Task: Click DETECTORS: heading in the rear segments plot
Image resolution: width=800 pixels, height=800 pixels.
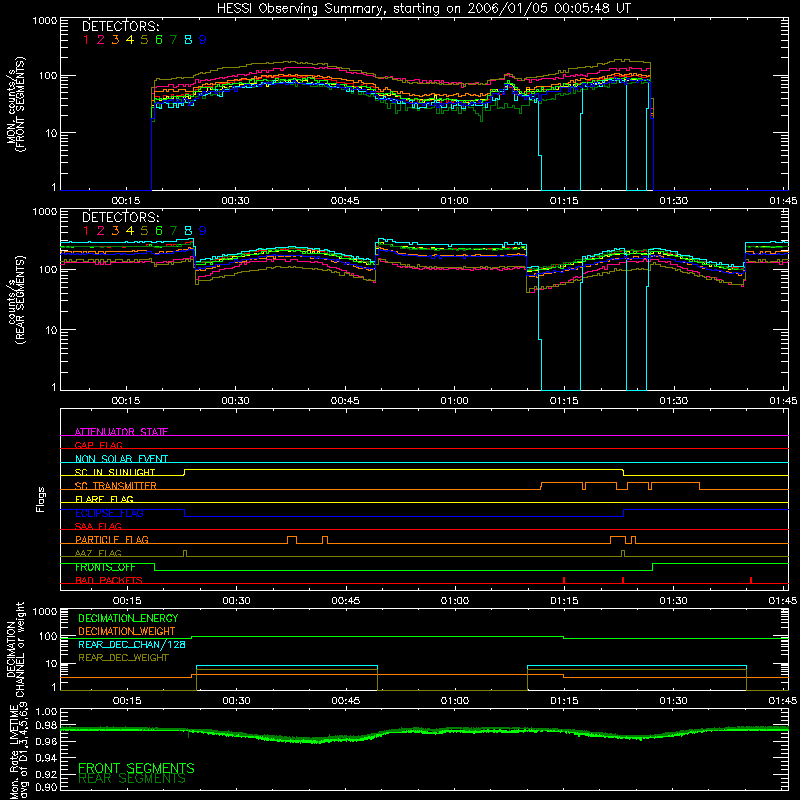Action: tap(121, 217)
